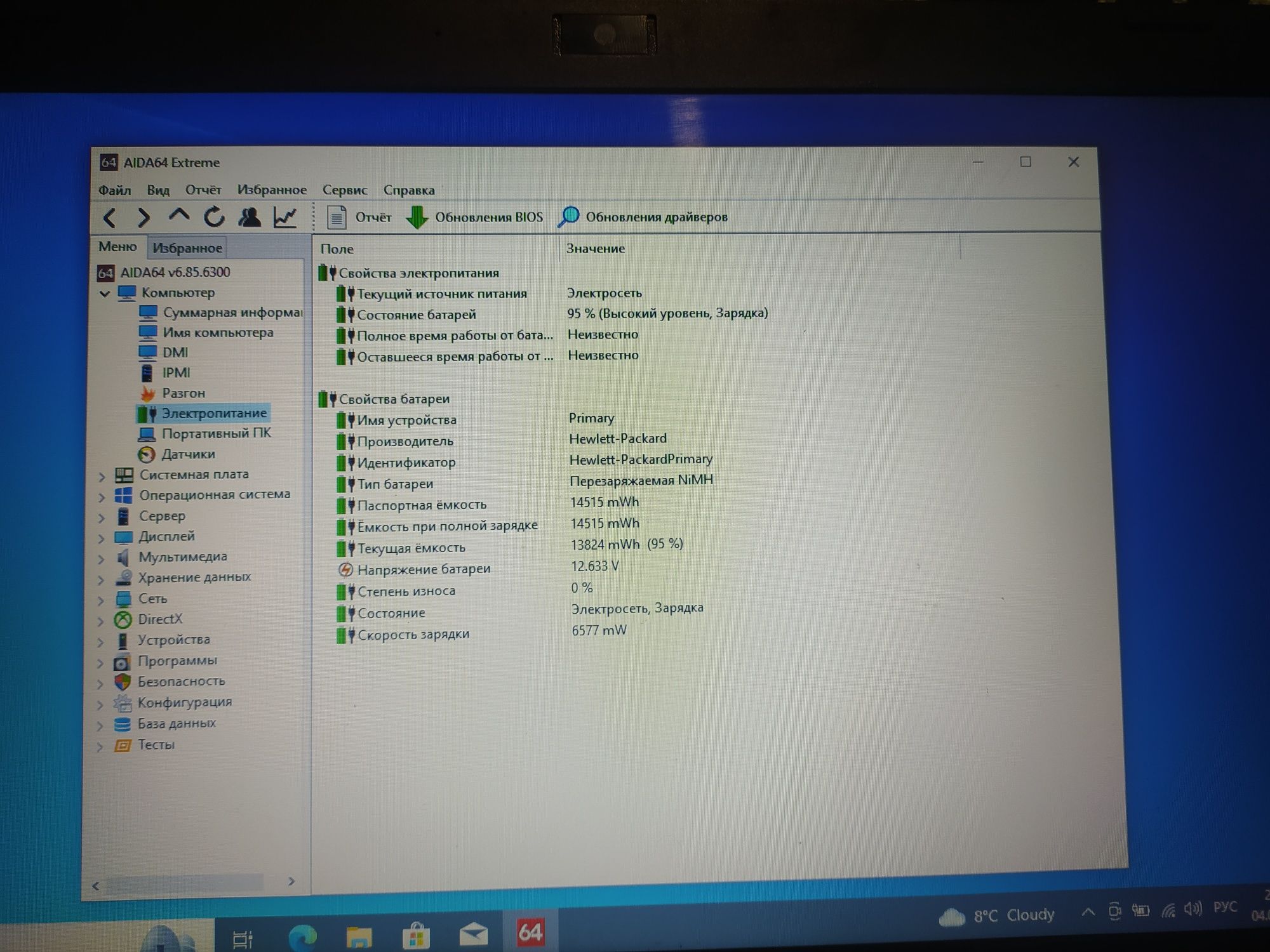The height and width of the screenshot is (952, 1270).
Task: Refresh the page with the circular arrow icon
Action: 214,217
